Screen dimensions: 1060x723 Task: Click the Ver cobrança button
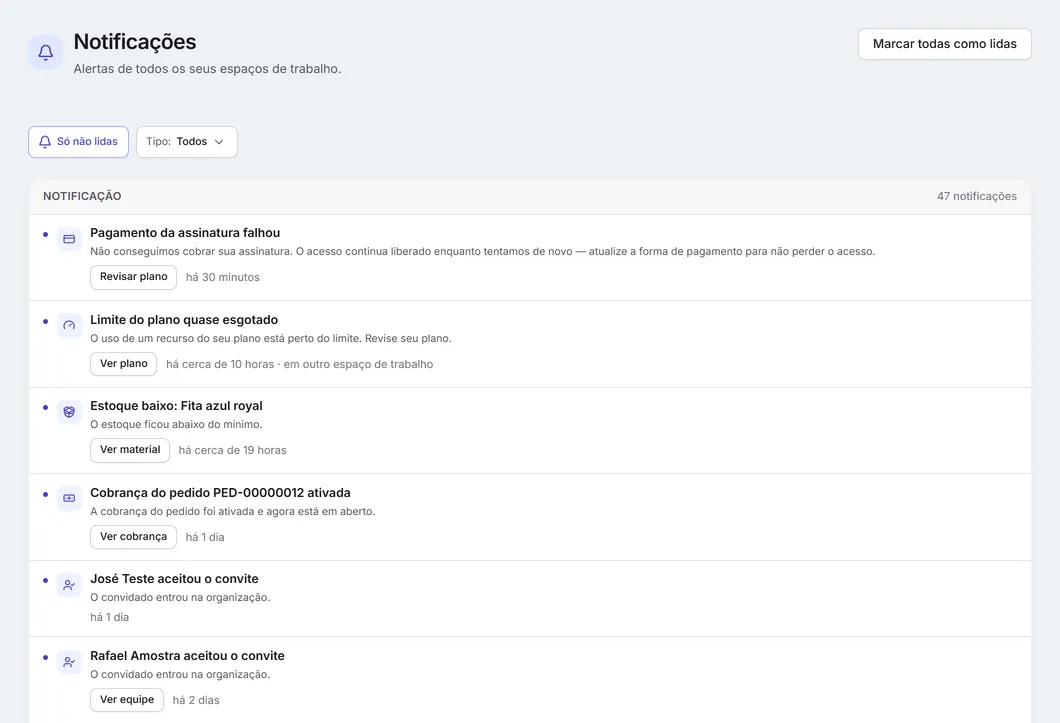tap(133, 537)
